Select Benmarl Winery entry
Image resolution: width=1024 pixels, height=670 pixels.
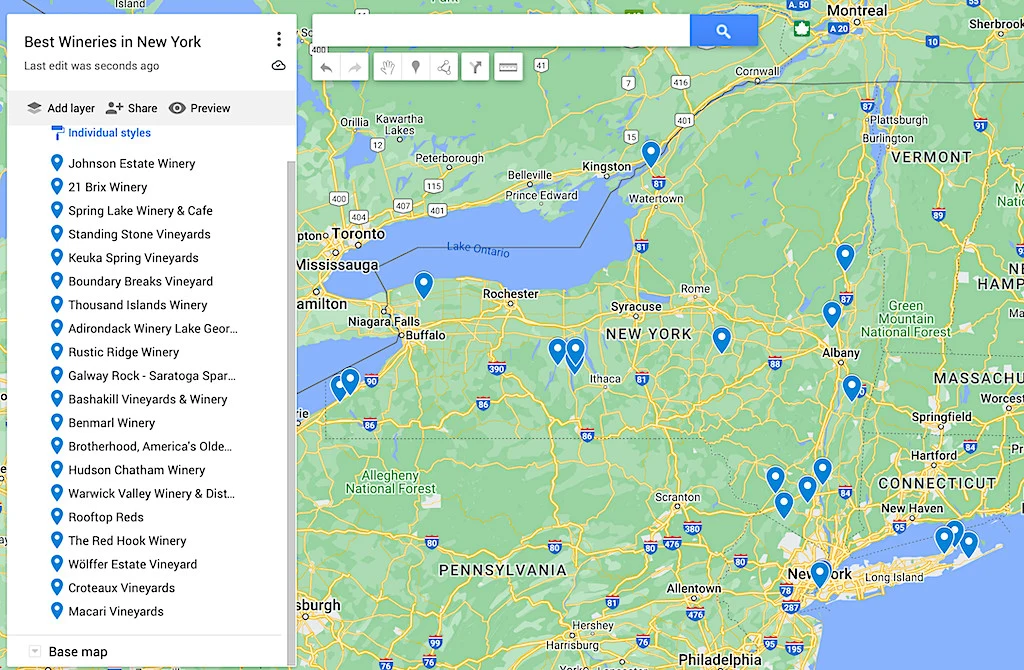pos(112,423)
